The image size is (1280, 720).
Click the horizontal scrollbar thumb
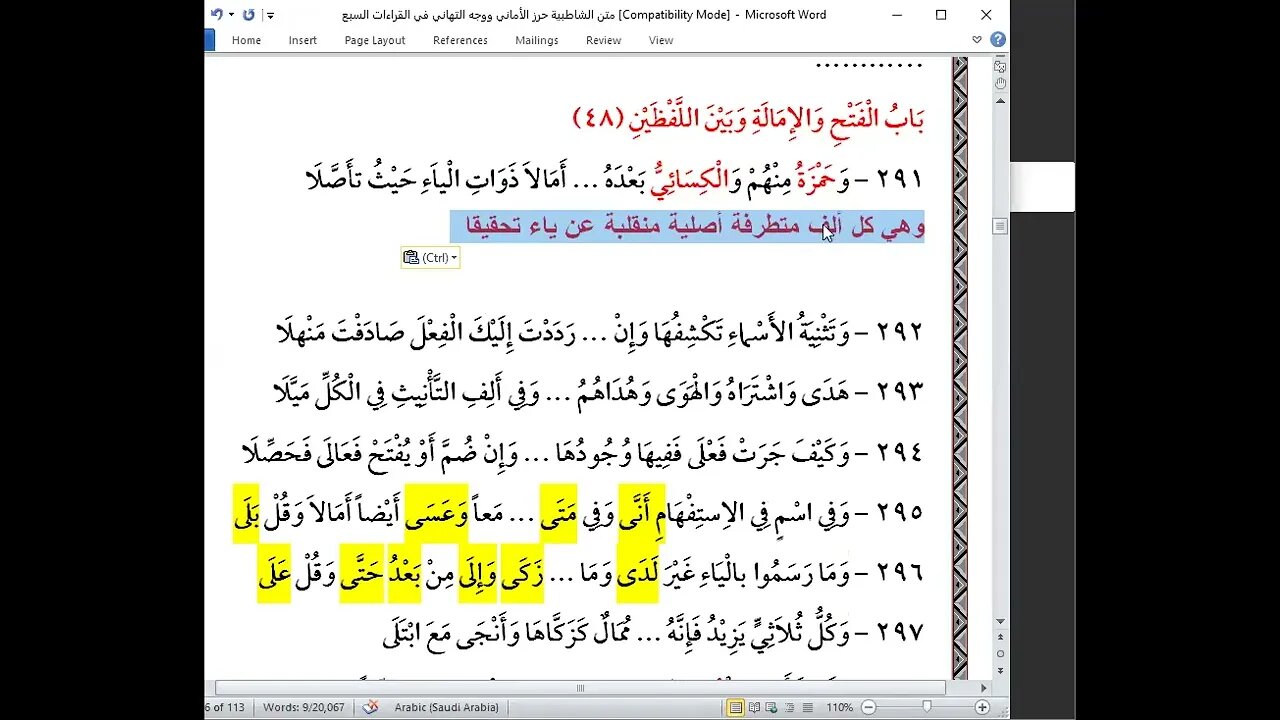point(580,688)
